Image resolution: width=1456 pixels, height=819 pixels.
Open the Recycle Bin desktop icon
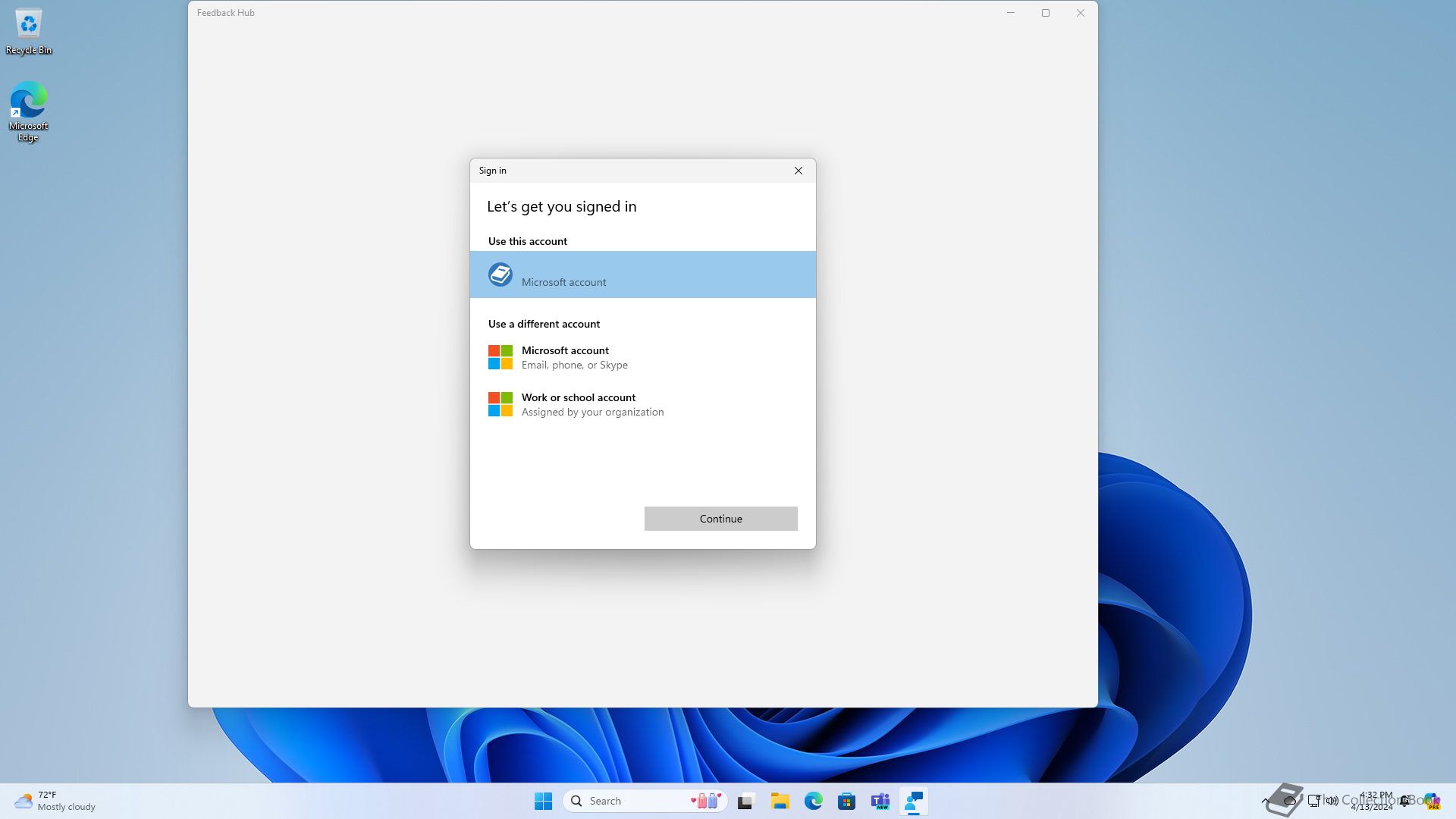29,32
